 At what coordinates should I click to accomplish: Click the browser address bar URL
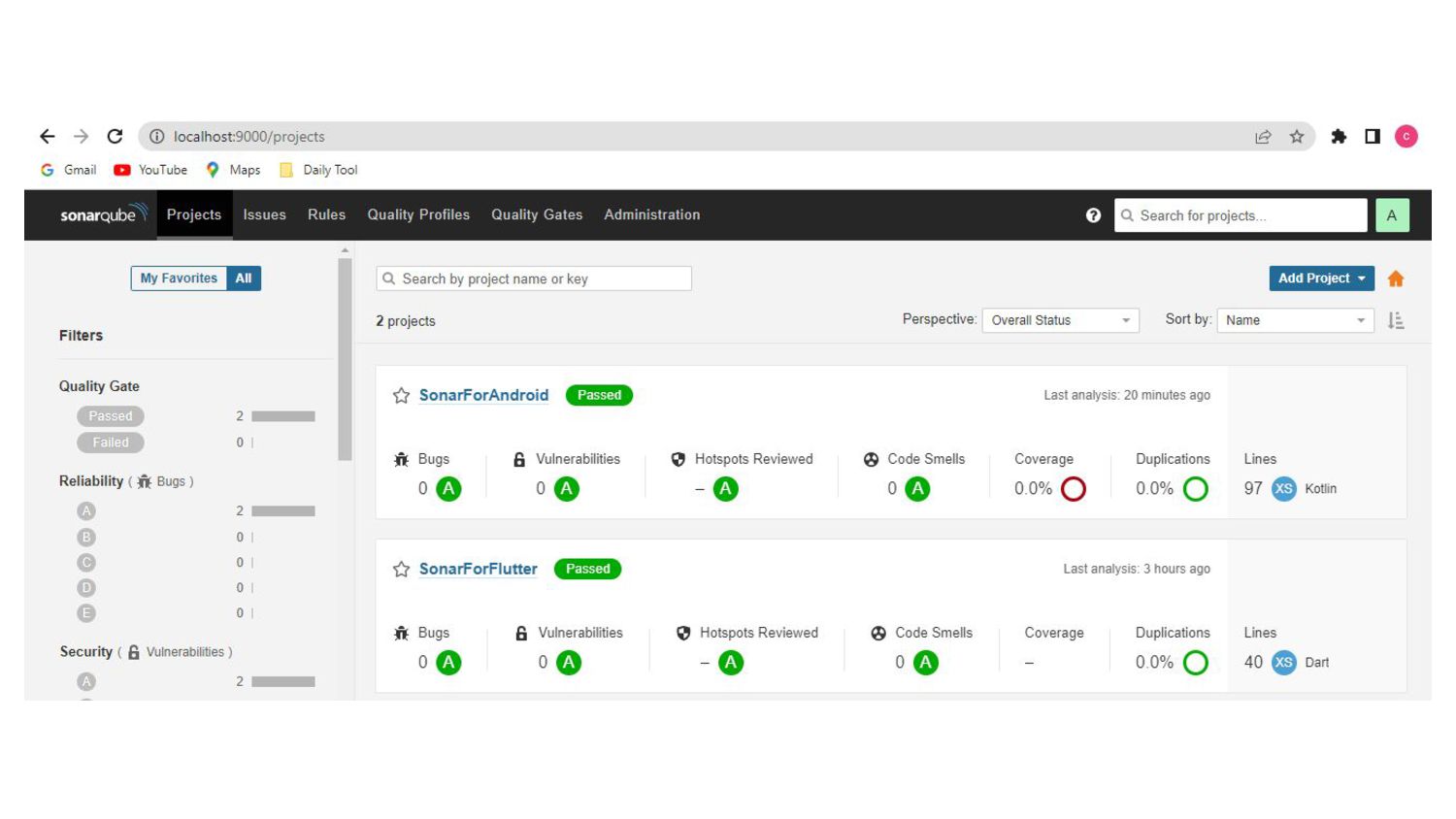(x=248, y=137)
